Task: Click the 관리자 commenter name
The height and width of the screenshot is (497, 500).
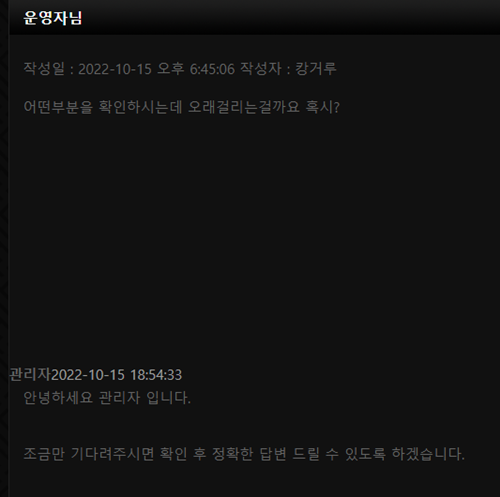Action: click(x=30, y=374)
